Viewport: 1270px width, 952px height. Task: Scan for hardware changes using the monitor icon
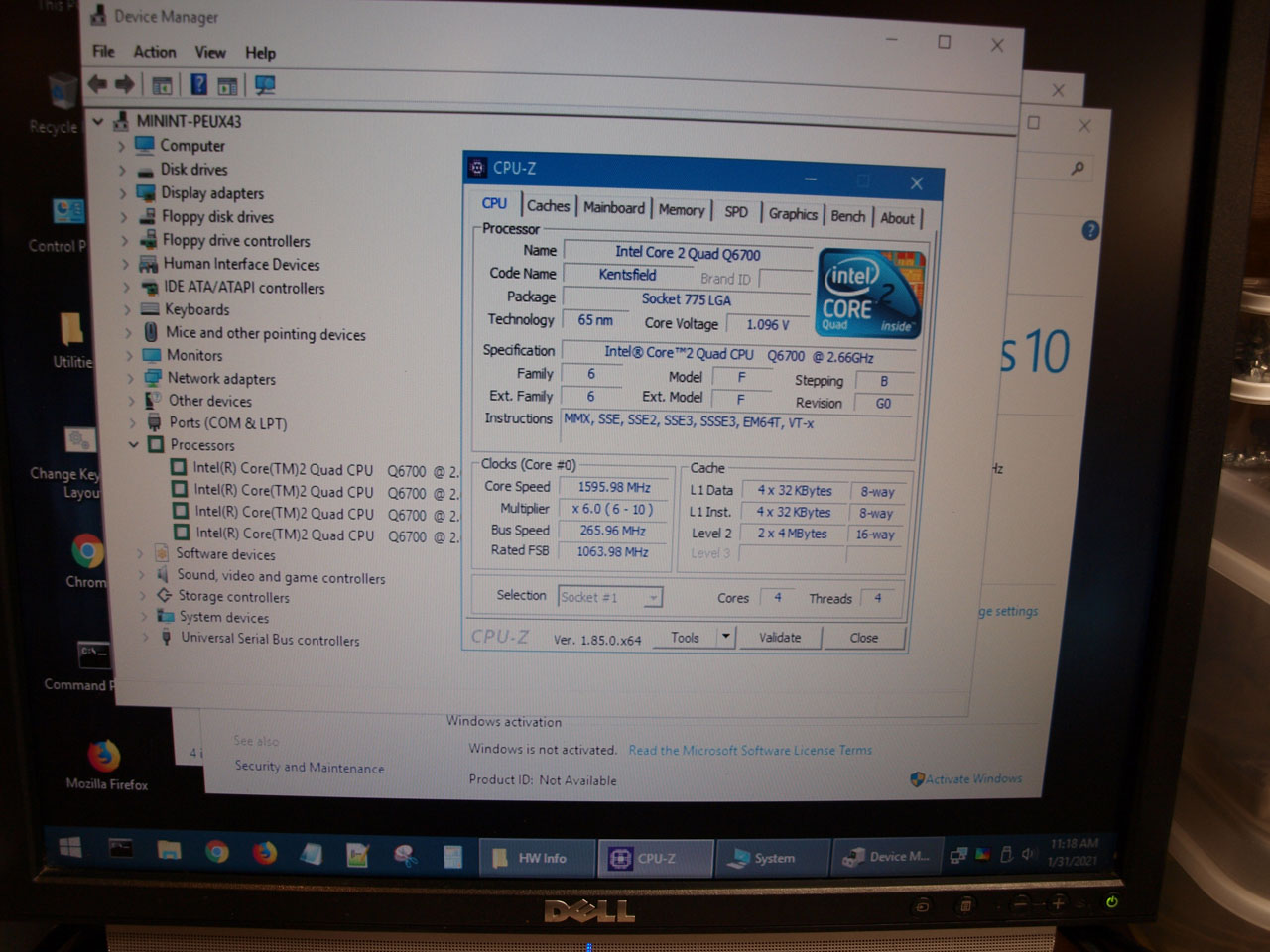coord(265,86)
